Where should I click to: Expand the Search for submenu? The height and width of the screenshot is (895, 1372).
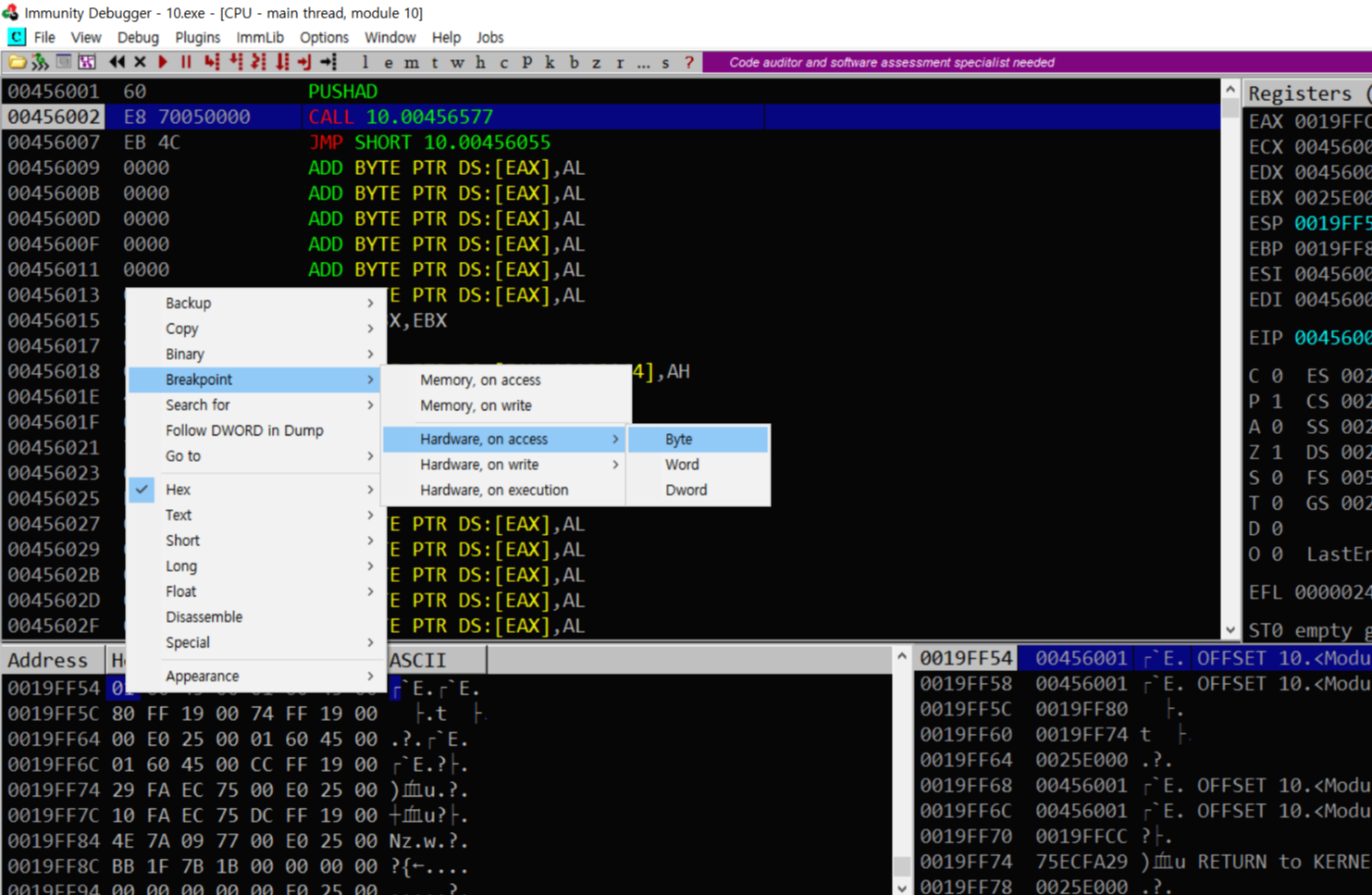(255, 405)
